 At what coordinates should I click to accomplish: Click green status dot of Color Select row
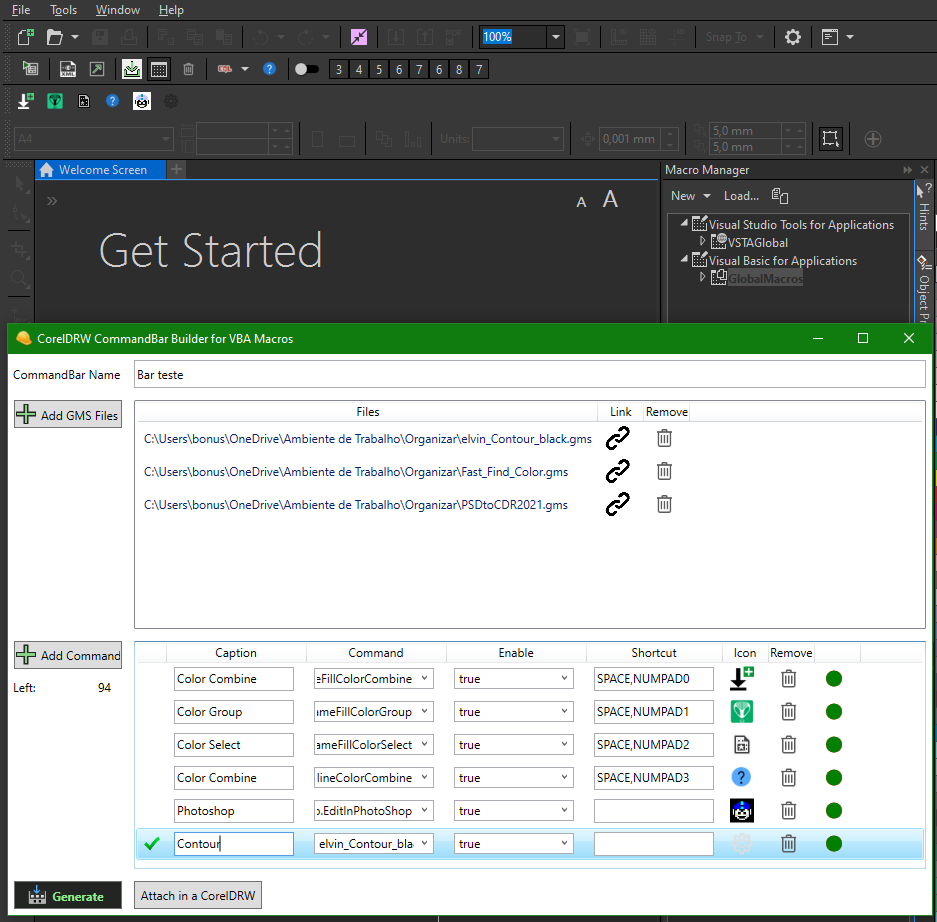pos(834,745)
